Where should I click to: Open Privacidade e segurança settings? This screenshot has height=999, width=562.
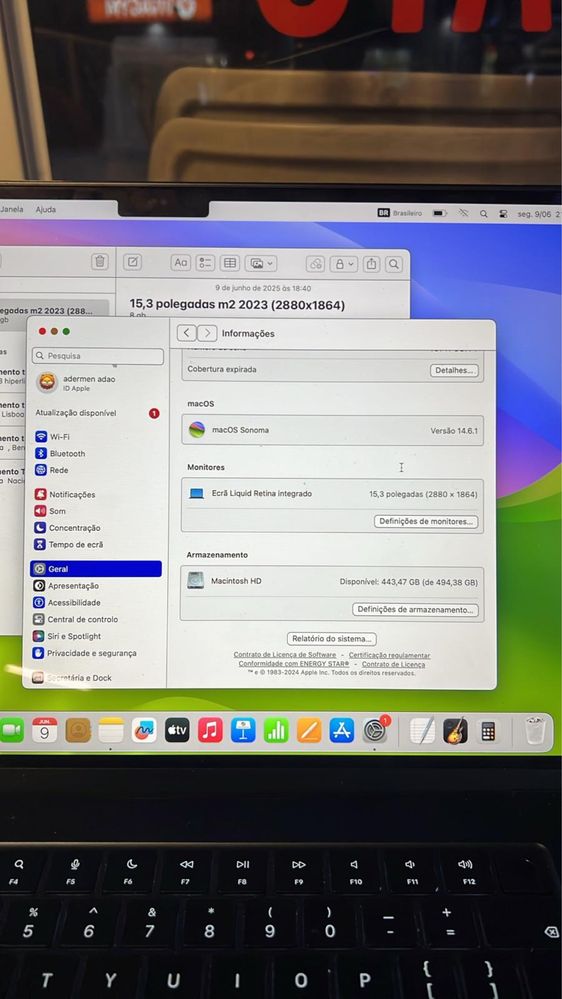(x=96, y=653)
